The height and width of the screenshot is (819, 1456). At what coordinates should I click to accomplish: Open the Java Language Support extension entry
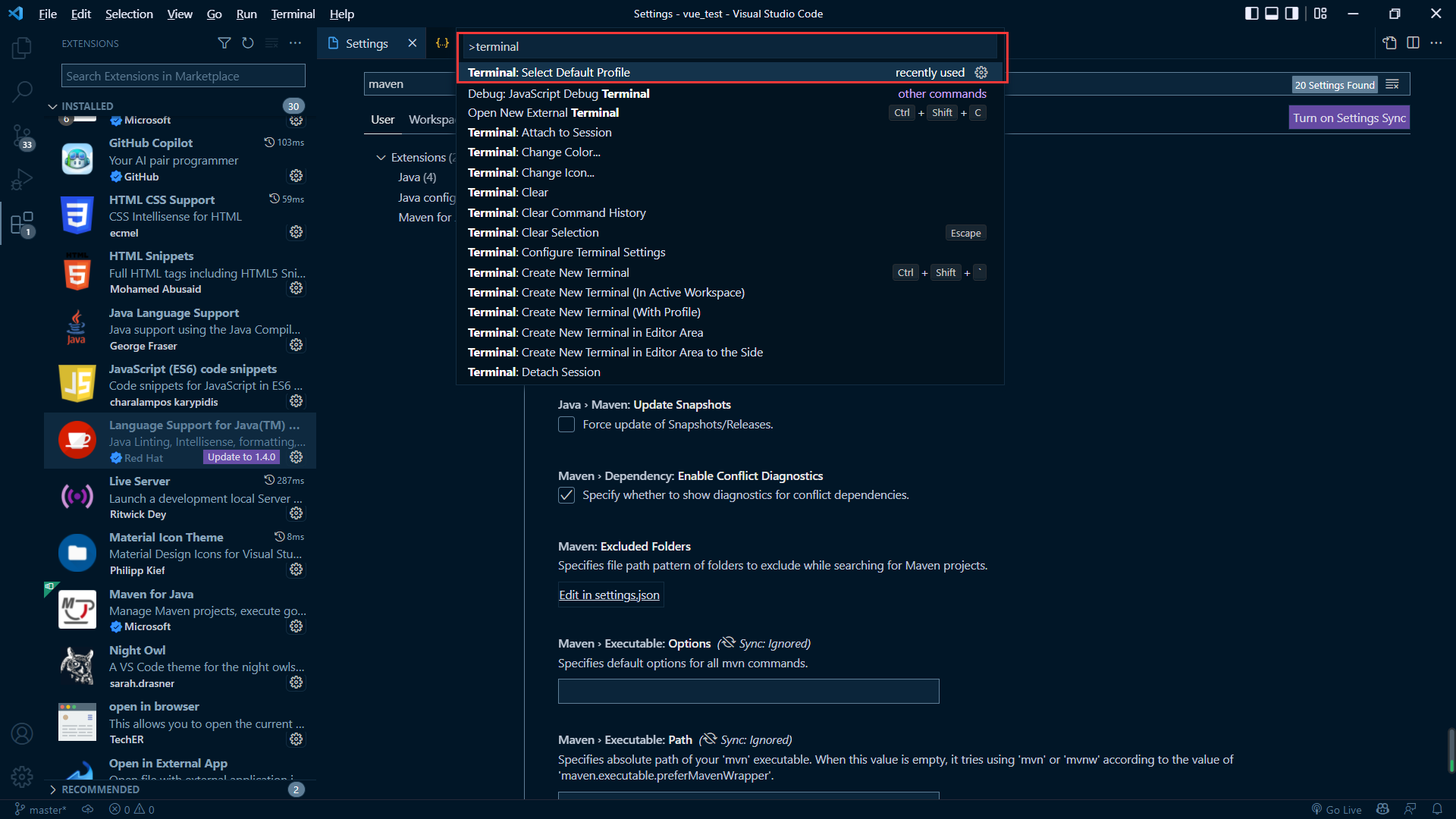181,329
